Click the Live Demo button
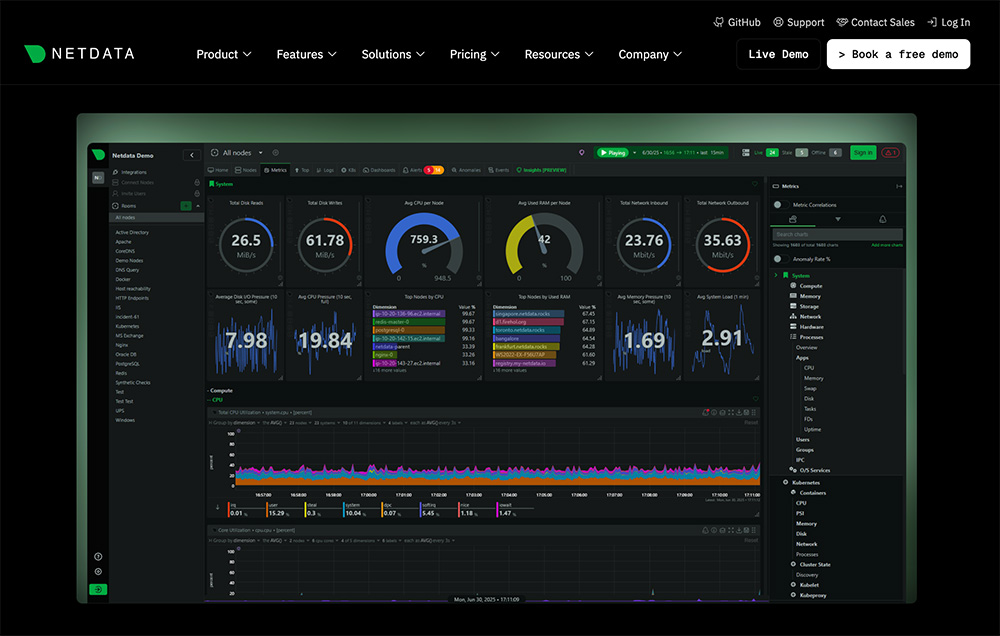 click(778, 54)
